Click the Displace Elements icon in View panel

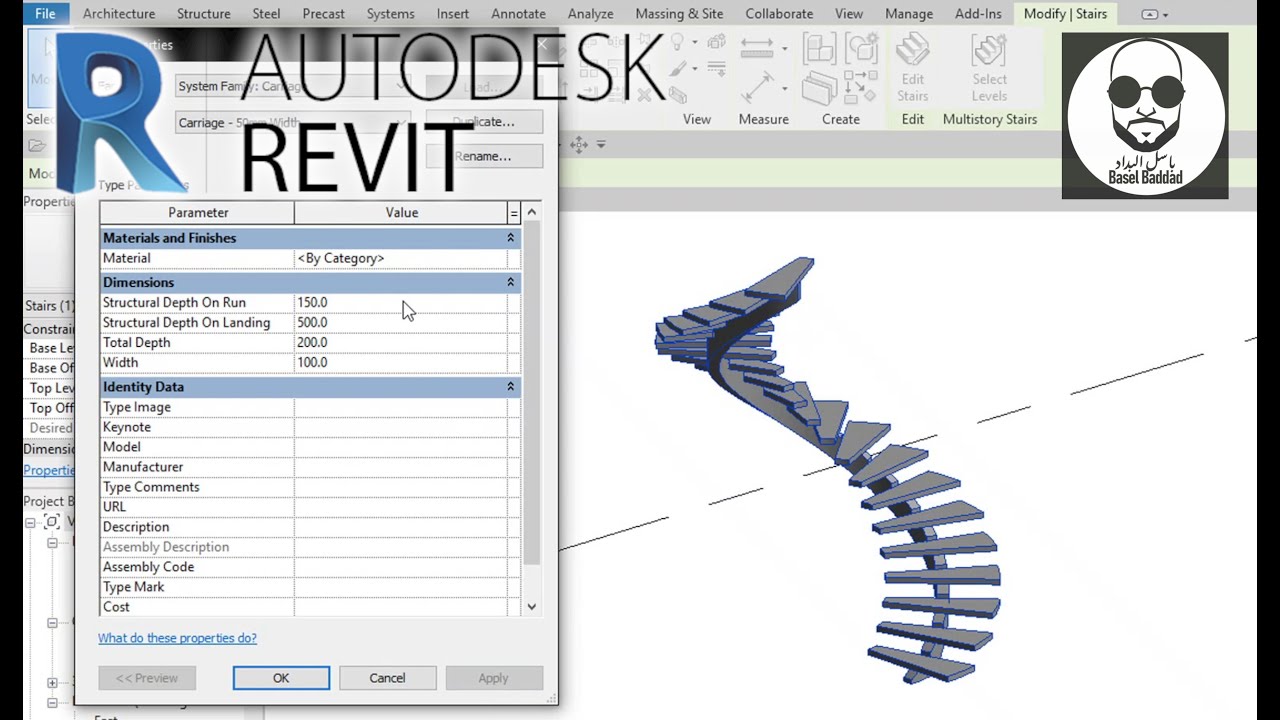coord(716,43)
